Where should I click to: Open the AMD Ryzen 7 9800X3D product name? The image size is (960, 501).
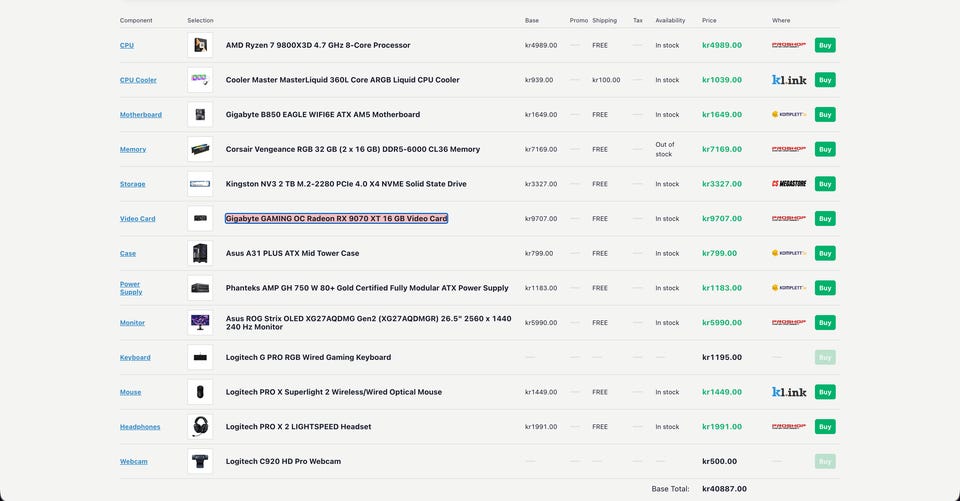point(318,45)
